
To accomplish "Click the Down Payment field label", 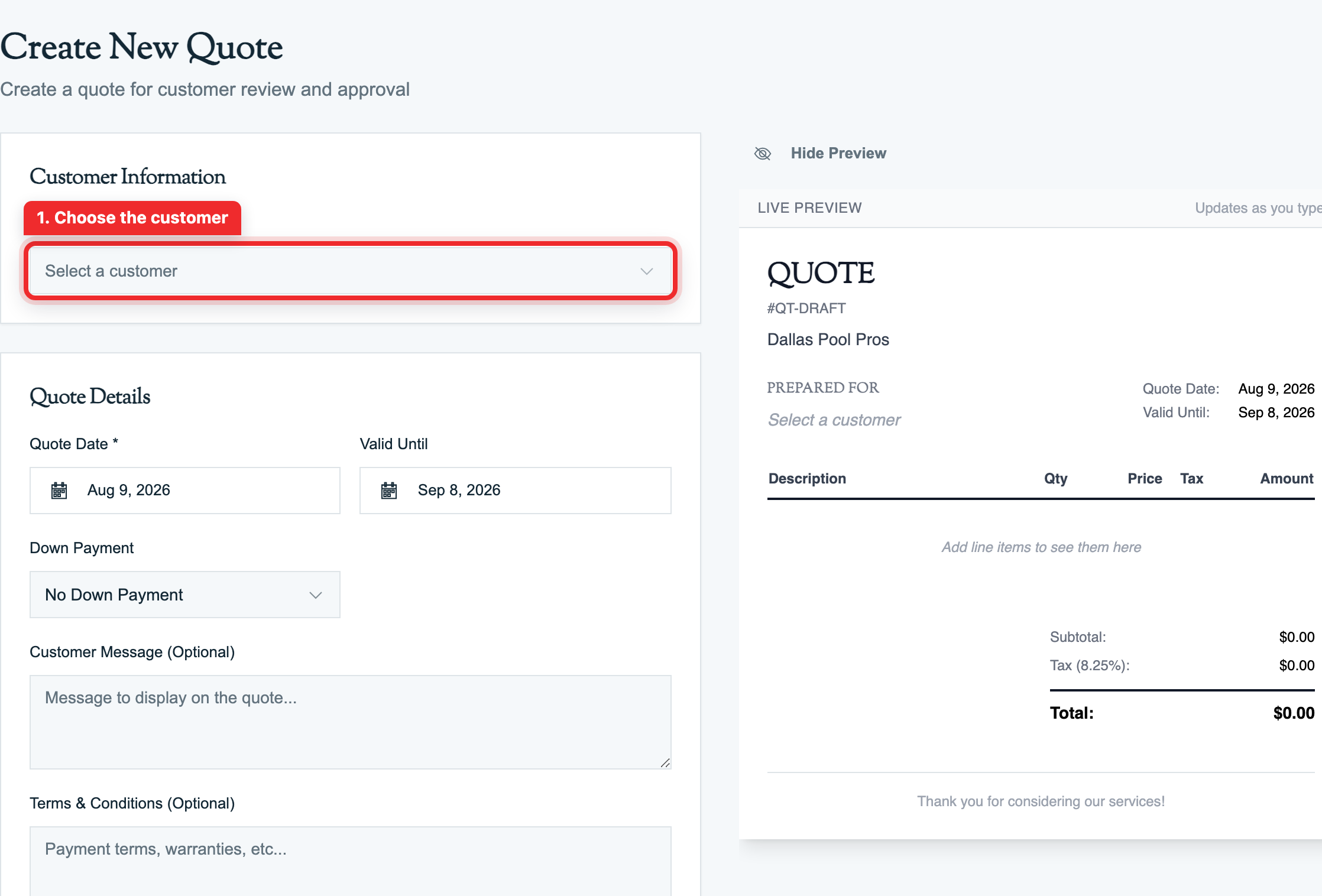I will (x=82, y=548).
